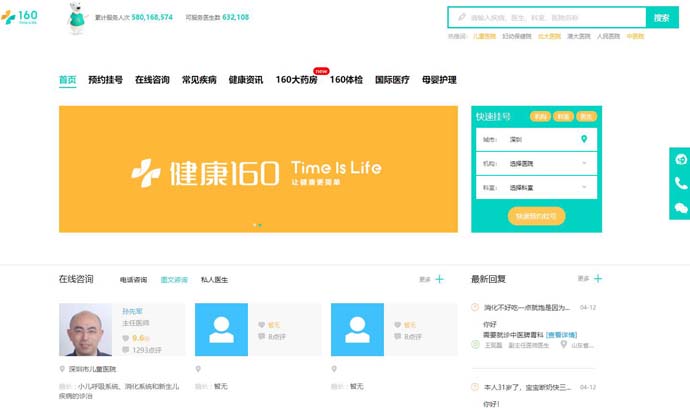The height and width of the screenshot is (409, 690).
Task: Click the WeChat icon on right sidebar
Action: 681,207
